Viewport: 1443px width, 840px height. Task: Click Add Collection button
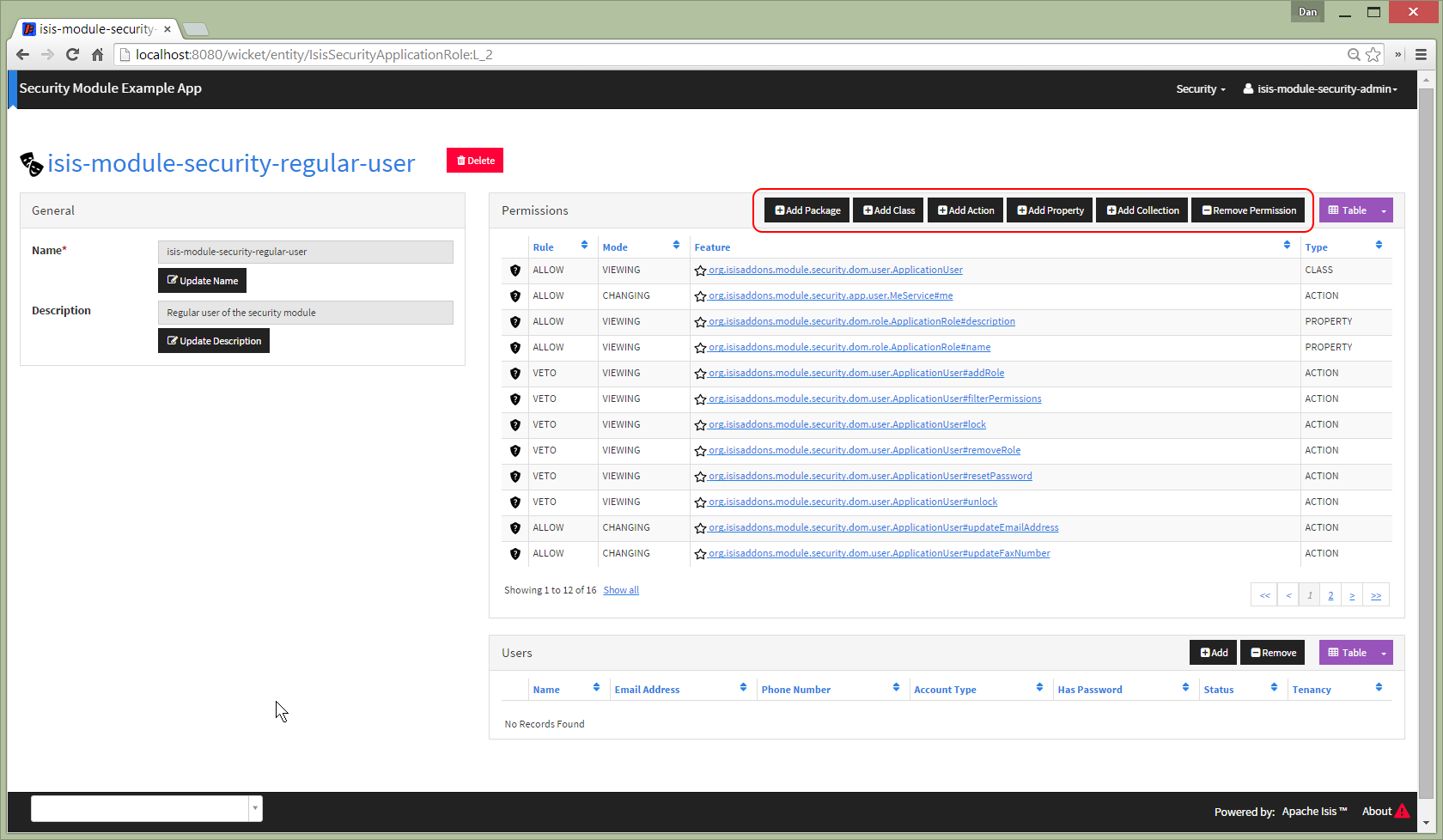(1142, 210)
